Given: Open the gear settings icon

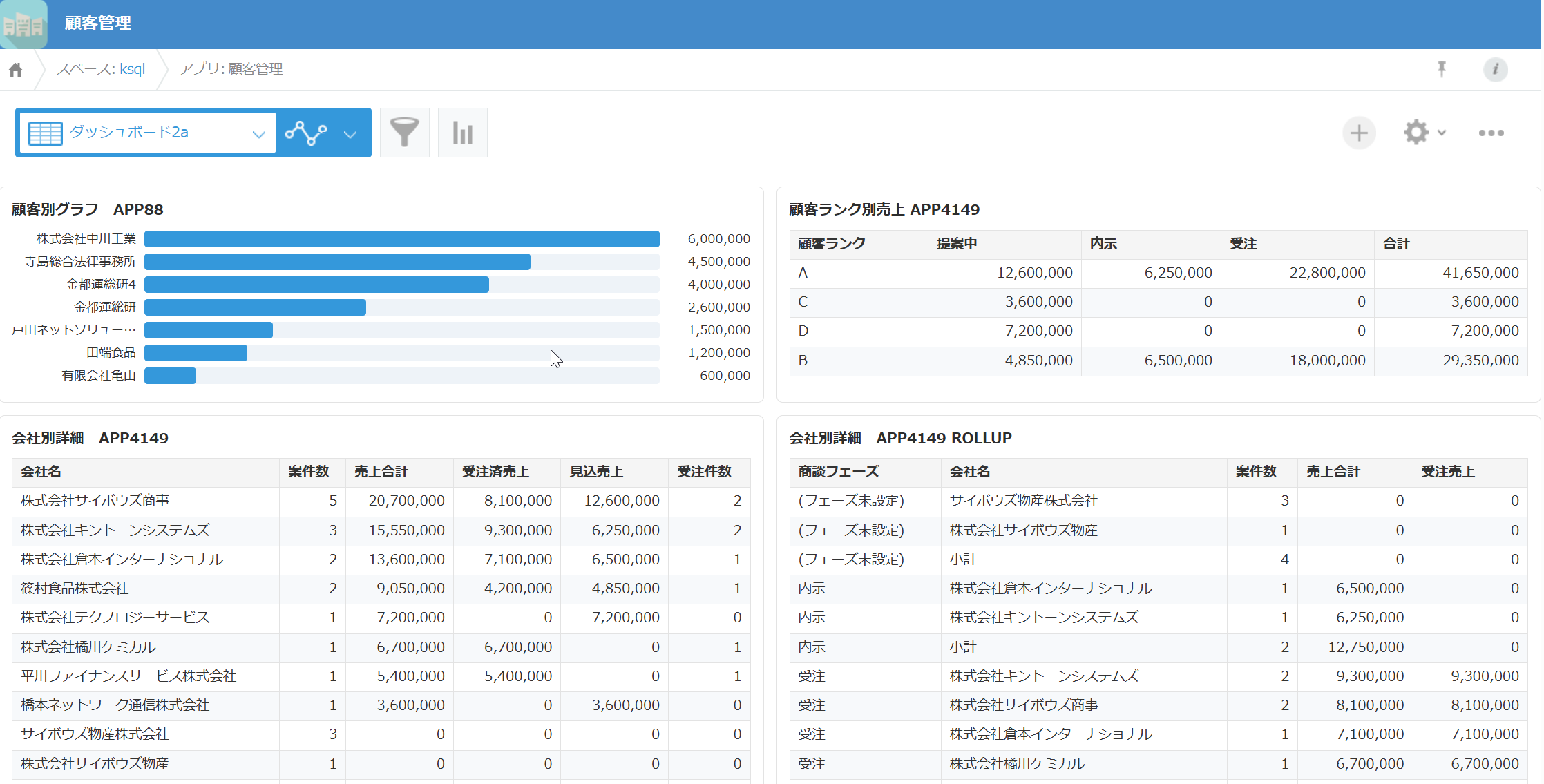Looking at the screenshot, I should [1416, 133].
